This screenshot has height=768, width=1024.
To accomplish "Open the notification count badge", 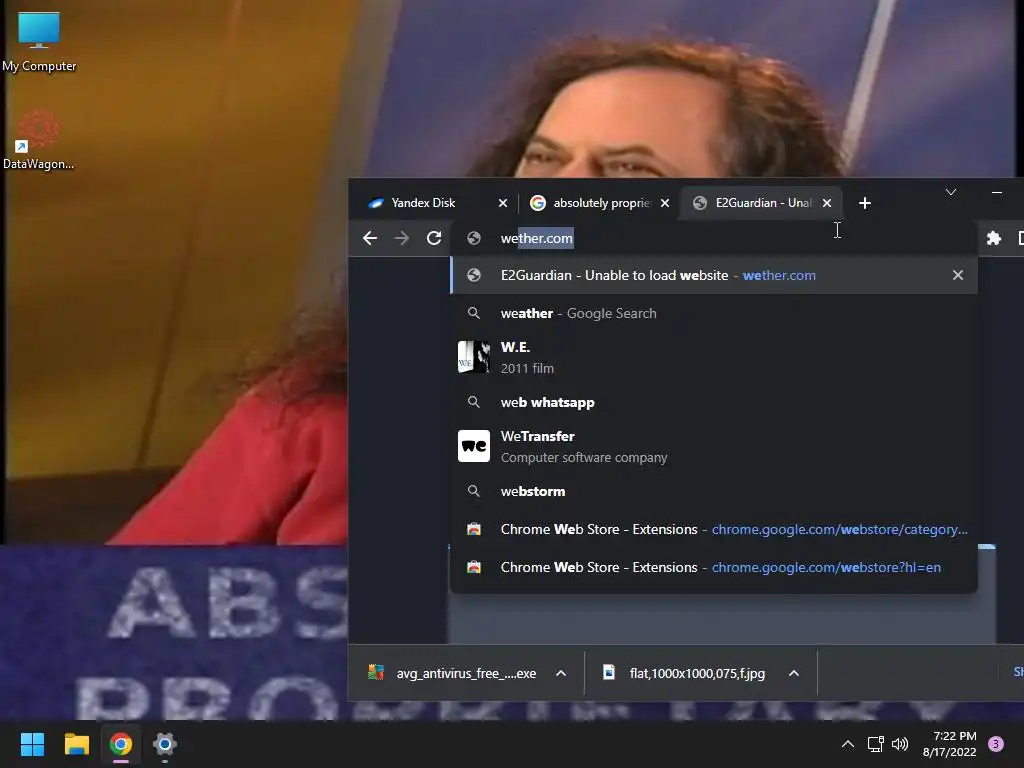I will point(996,744).
